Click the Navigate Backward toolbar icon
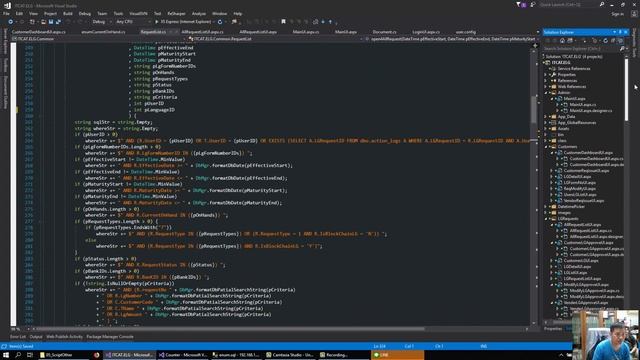The width and height of the screenshot is (640, 360). tap(11, 22)
